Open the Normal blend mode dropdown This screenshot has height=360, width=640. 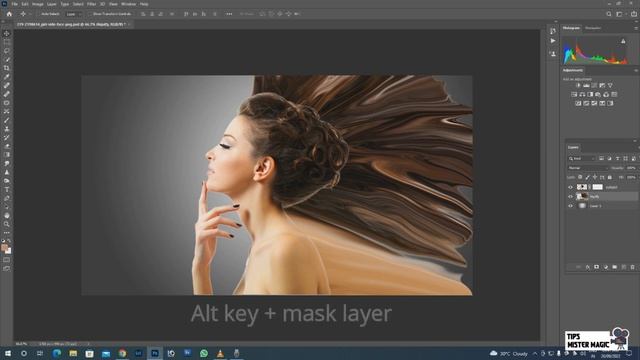tap(587, 168)
